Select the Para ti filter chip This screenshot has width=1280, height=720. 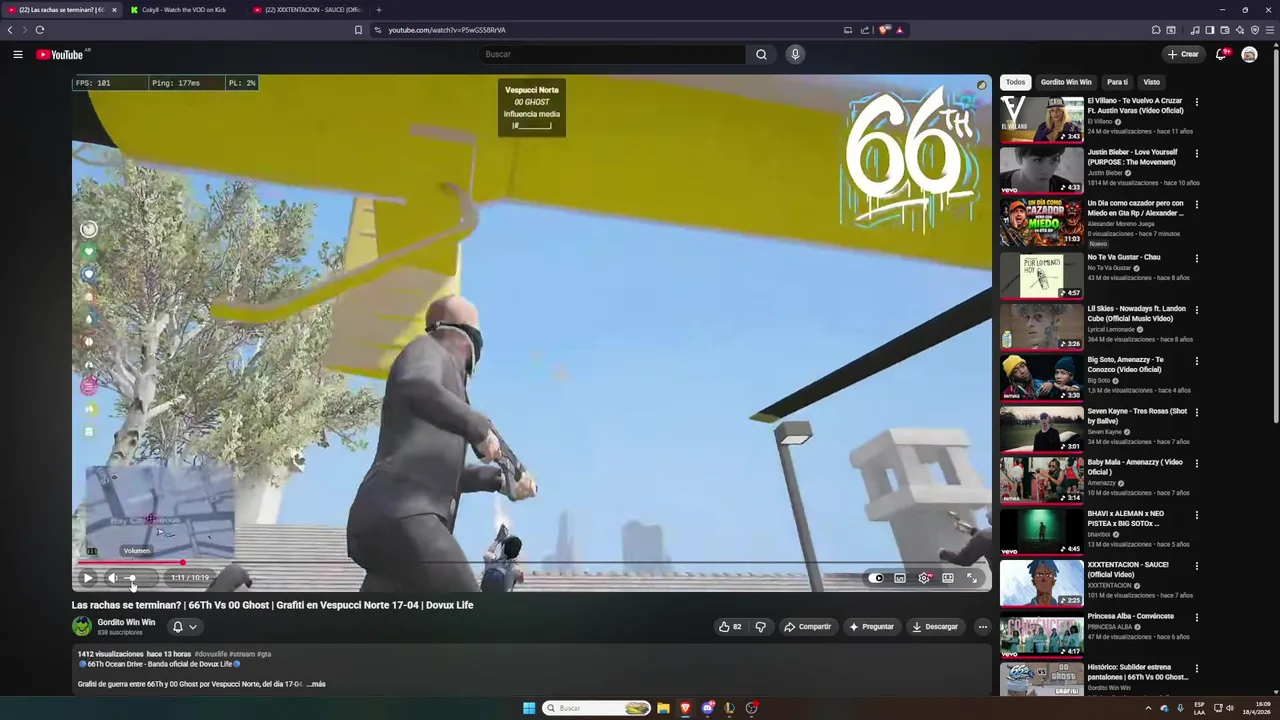(x=1117, y=82)
